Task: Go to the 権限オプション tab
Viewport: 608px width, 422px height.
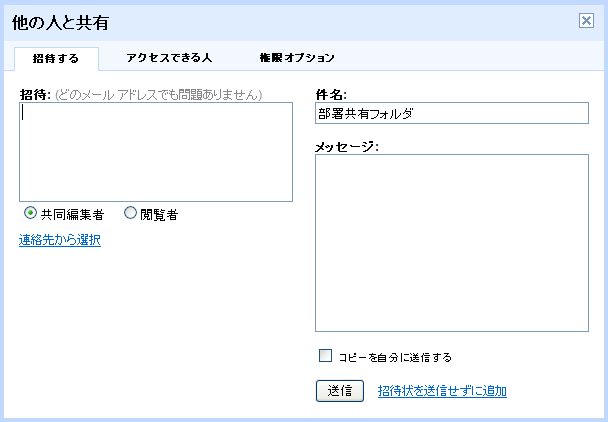Action: (296, 58)
